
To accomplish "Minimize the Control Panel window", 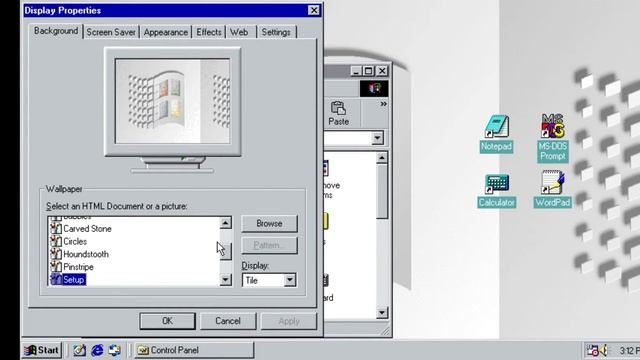I will pyautogui.click(x=356, y=71).
